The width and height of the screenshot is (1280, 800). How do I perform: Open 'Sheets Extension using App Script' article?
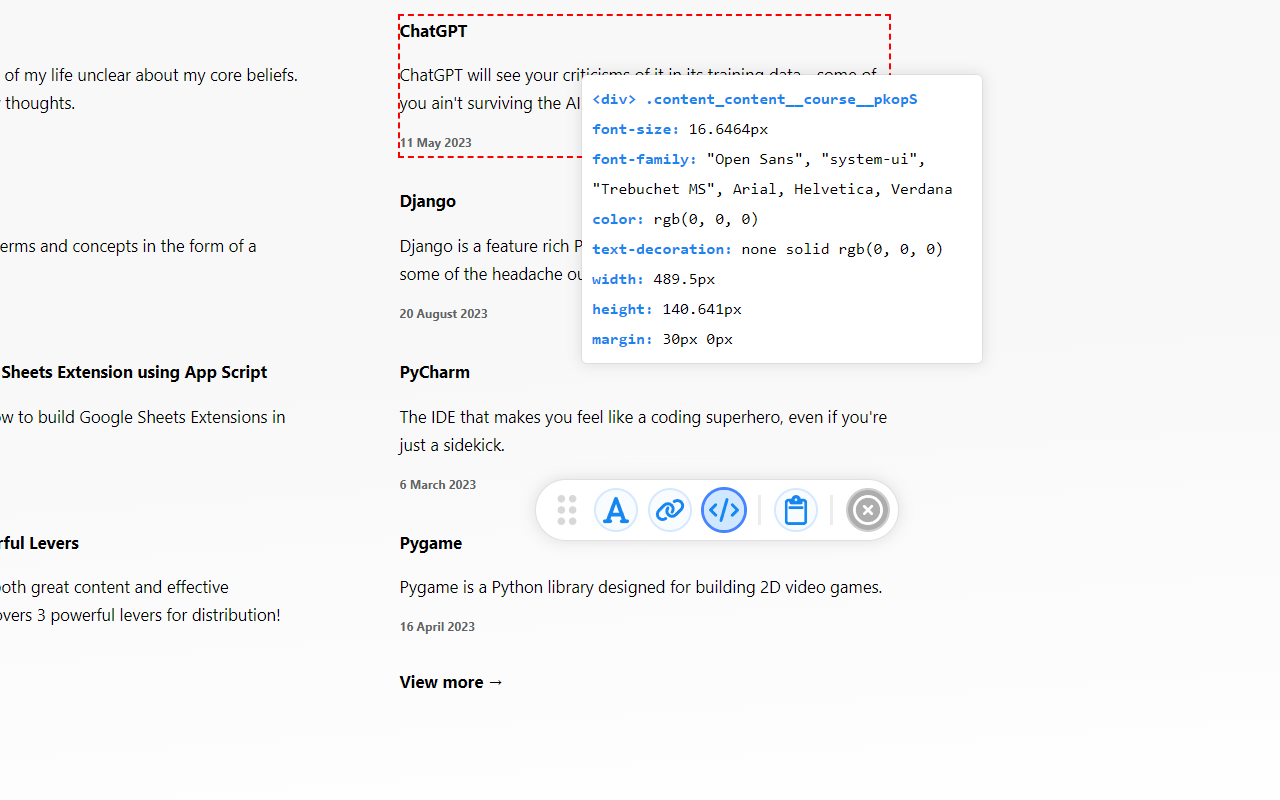tap(134, 372)
